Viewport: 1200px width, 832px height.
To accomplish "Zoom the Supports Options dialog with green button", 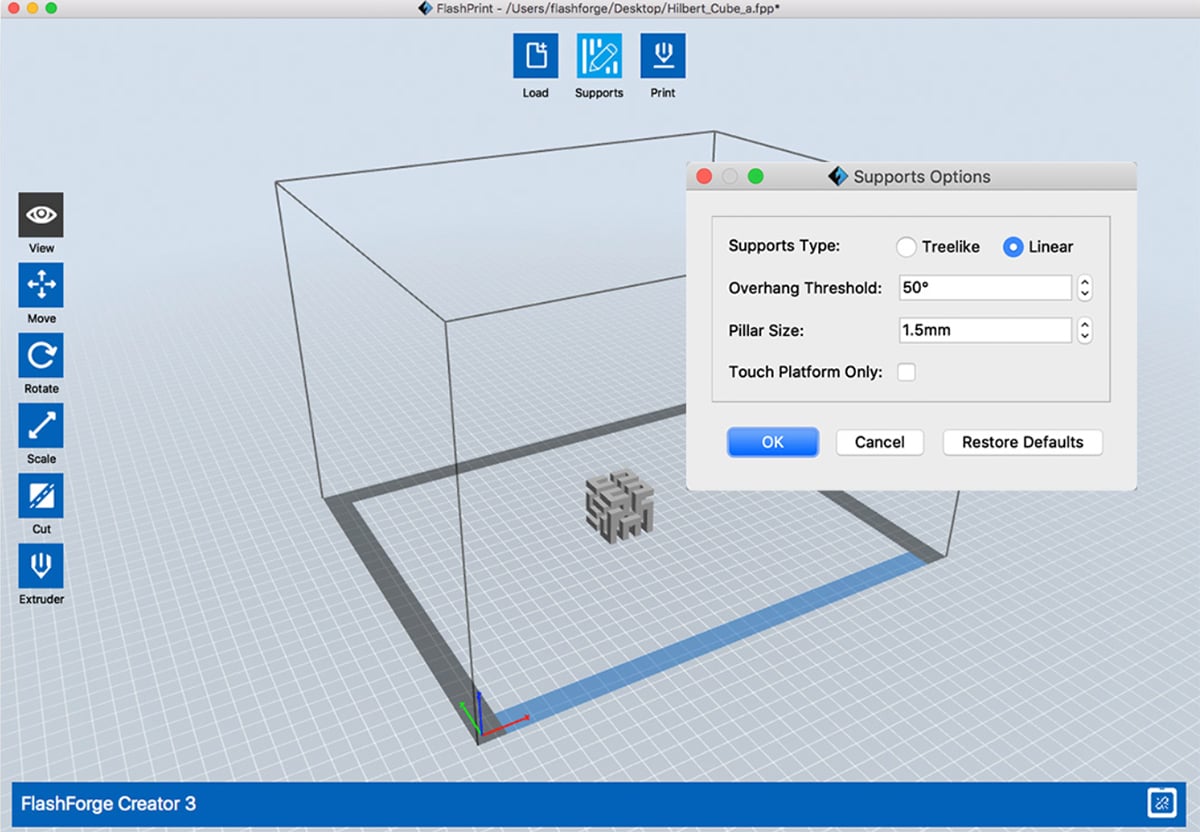I will tap(756, 176).
